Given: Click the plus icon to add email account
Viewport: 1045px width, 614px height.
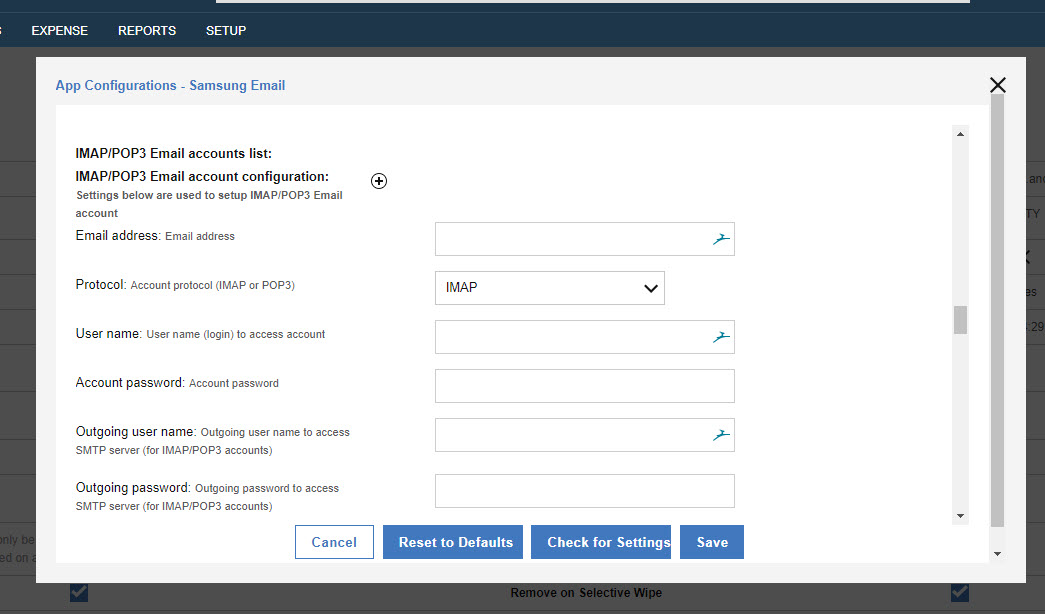Looking at the screenshot, I should [379, 181].
